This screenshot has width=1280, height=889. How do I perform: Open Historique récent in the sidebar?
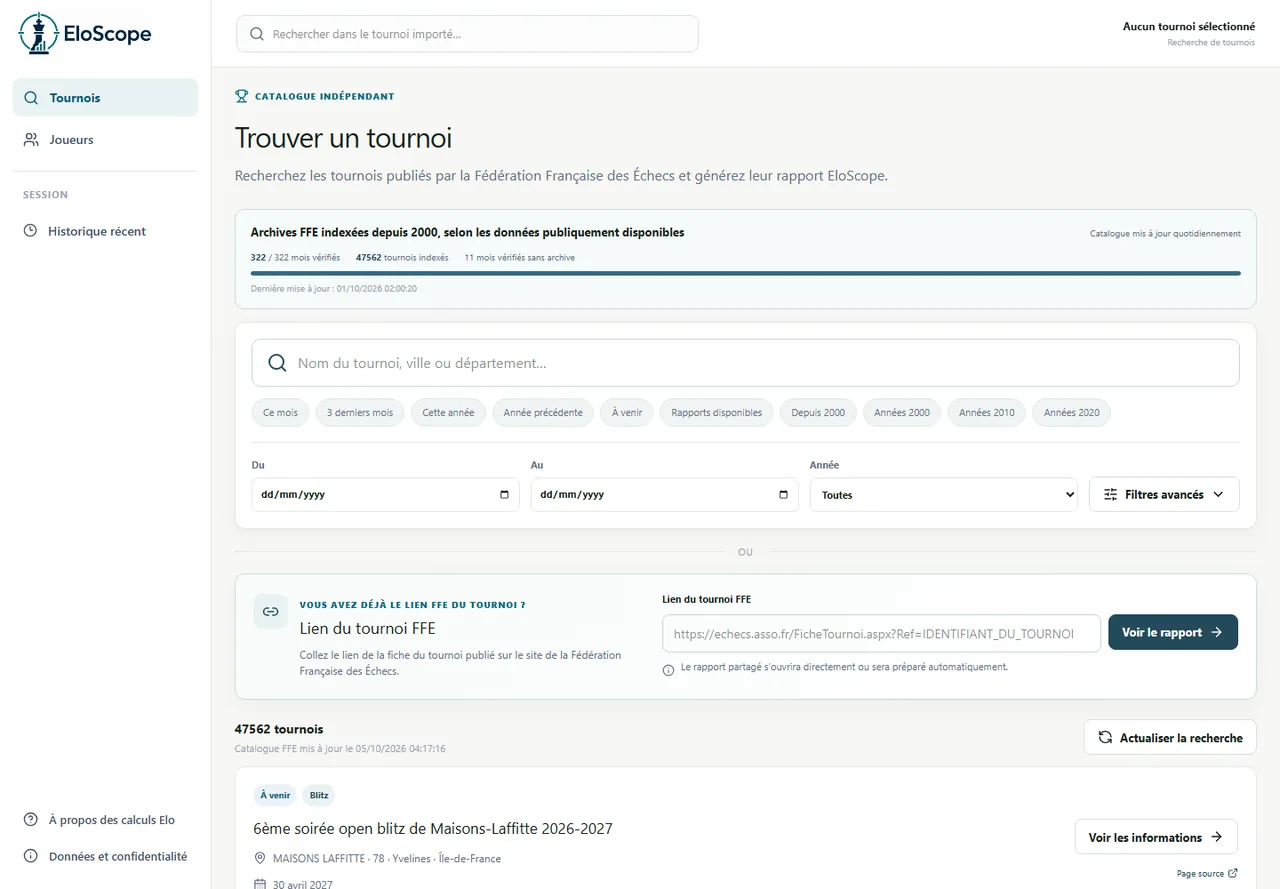tap(105, 231)
